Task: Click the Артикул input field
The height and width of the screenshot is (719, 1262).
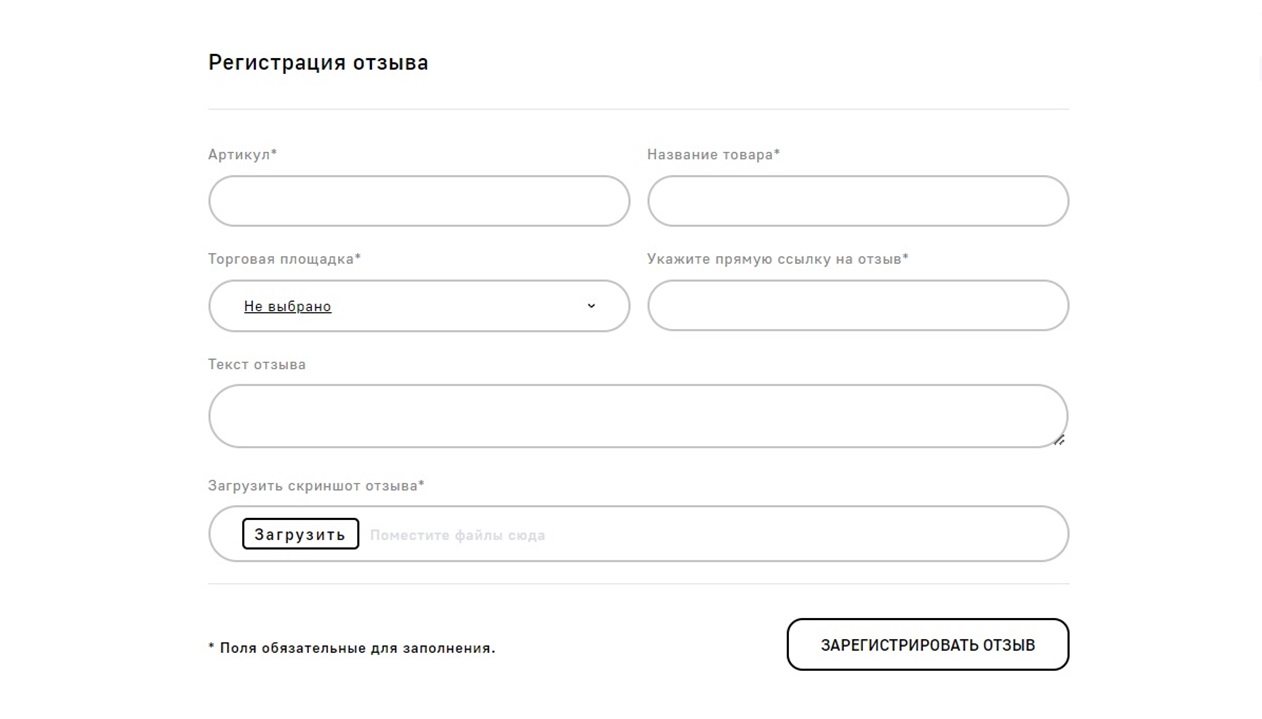Action: coord(418,201)
